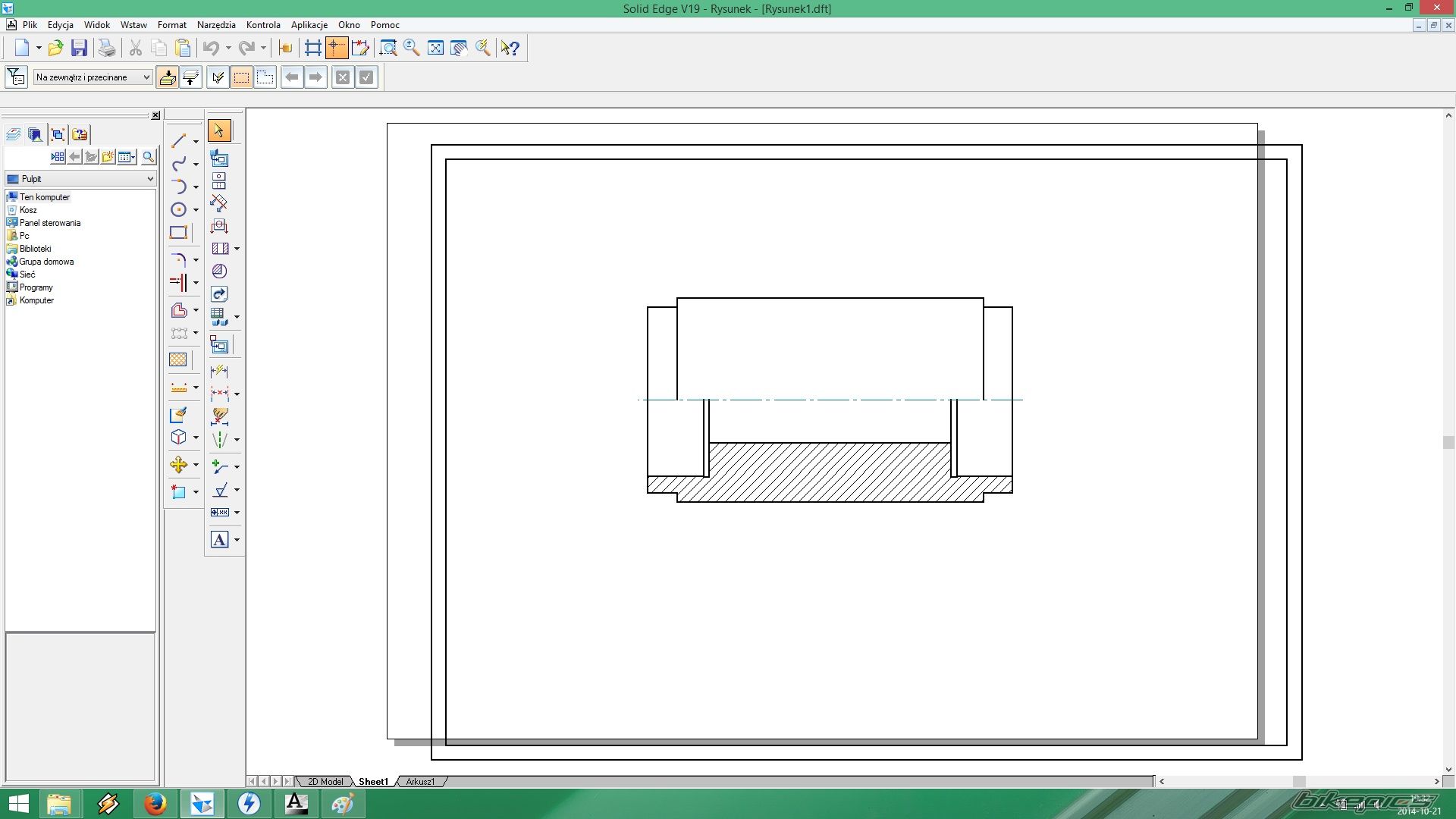Click the Update Views tool

pyautogui.click(x=219, y=293)
